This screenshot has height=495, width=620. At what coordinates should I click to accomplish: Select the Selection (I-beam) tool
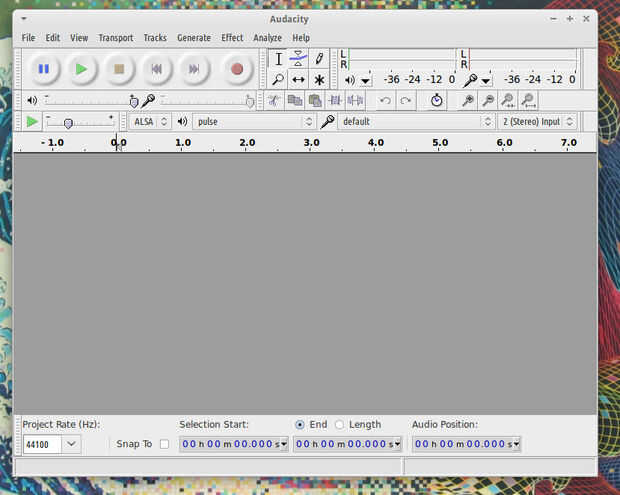tap(278, 59)
